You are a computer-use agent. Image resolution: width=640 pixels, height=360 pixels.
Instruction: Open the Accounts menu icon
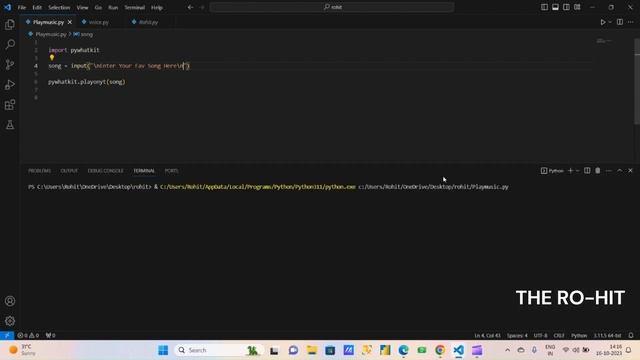click(10, 301)
